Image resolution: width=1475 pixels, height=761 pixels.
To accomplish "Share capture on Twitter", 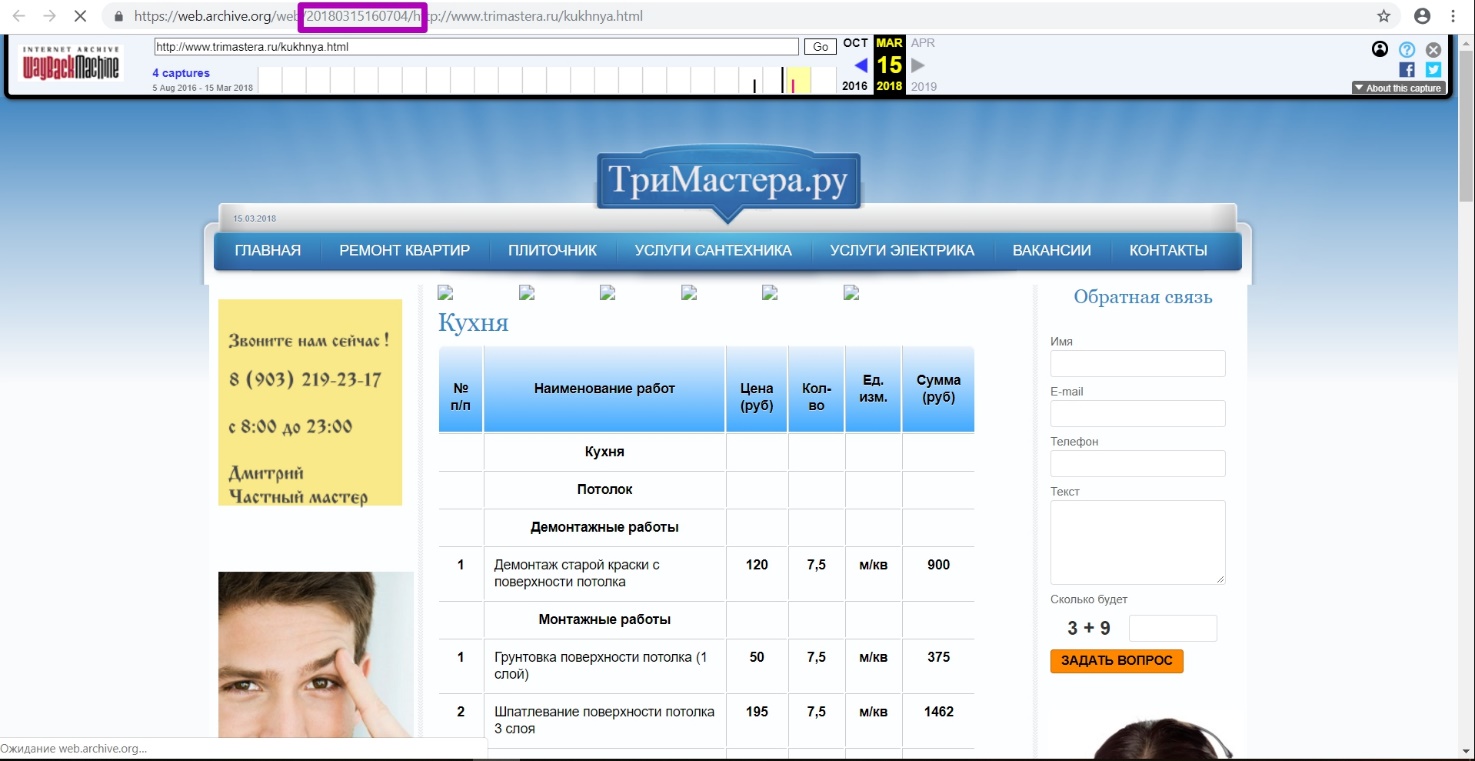I will pyautogui.click(x=1433, y=70).
